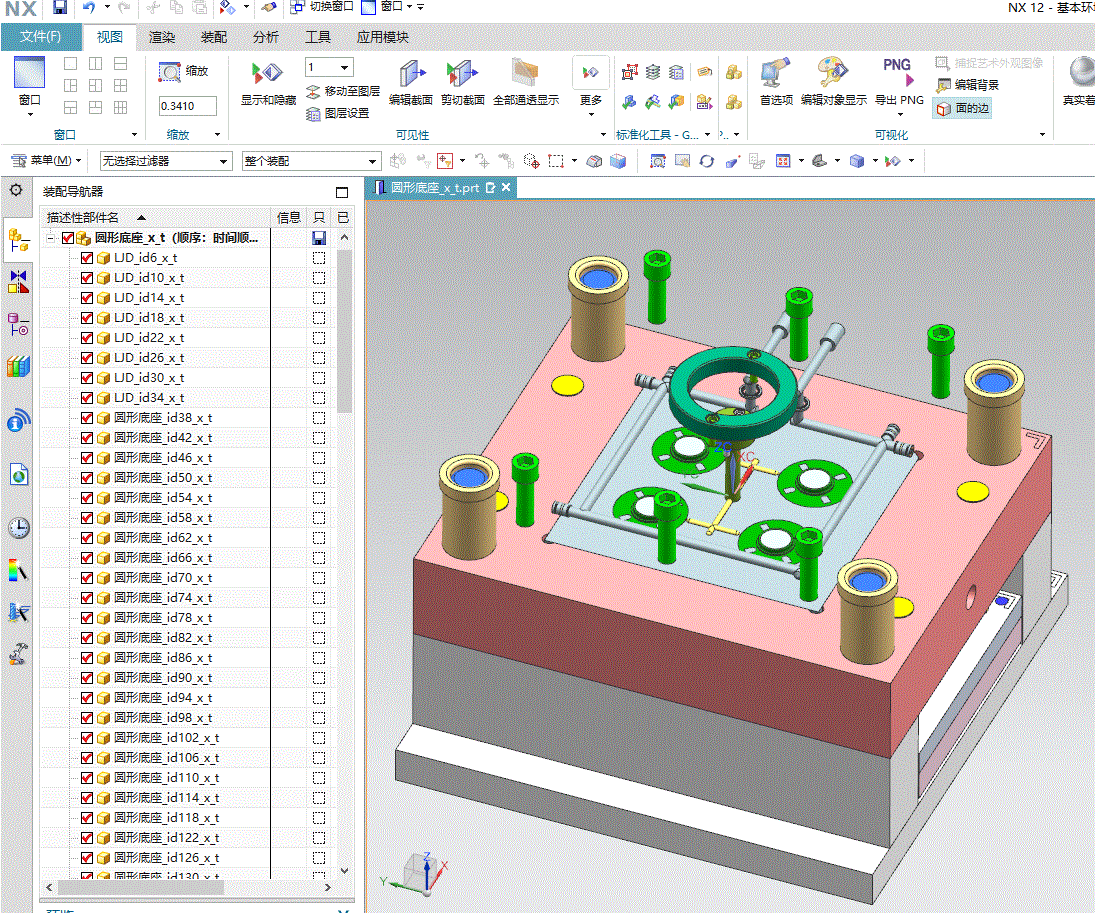Uncheck the 圆形底座_id54_x_t checkbox
The image size is (1095, 913).
tap(87, 498)
